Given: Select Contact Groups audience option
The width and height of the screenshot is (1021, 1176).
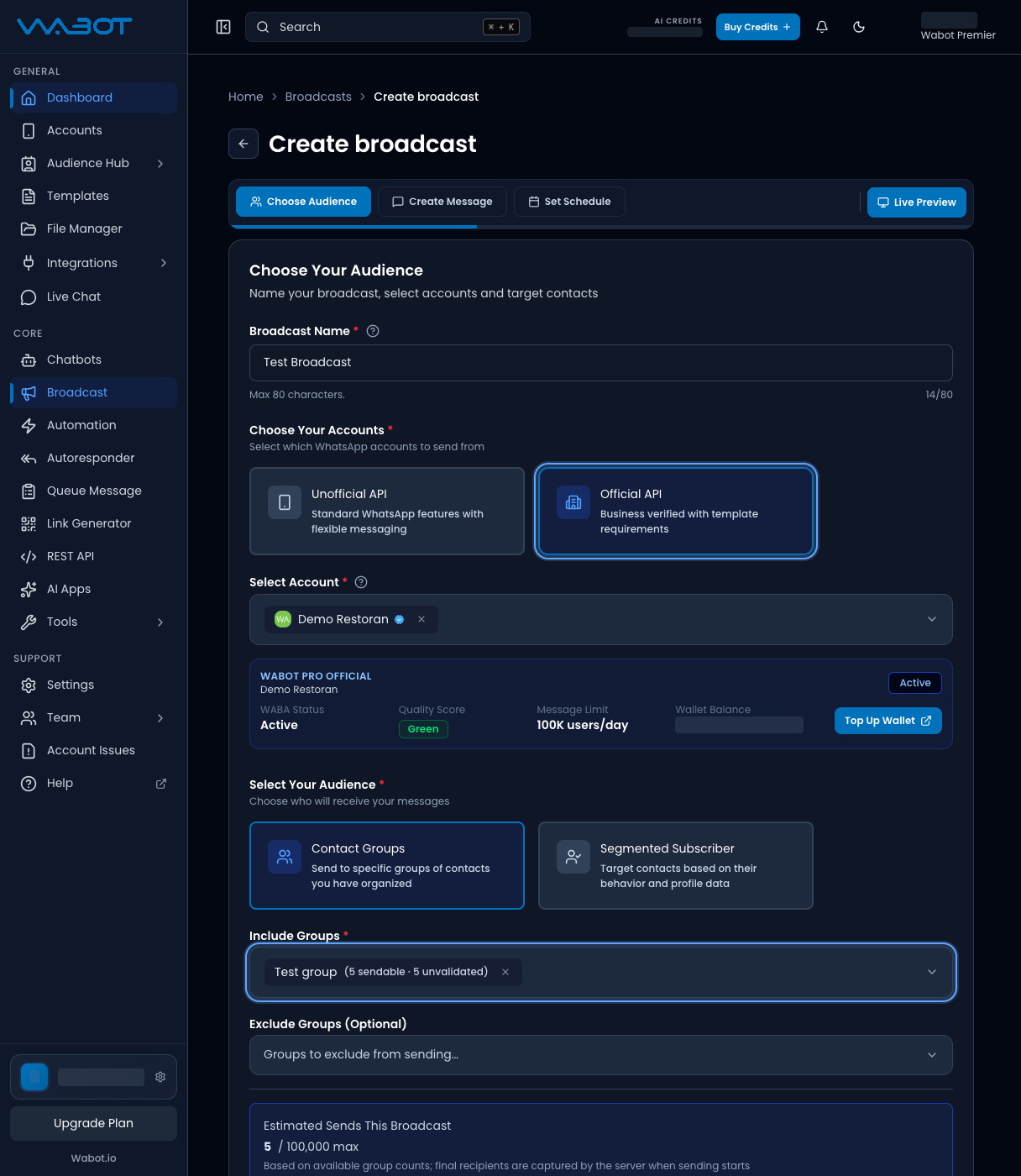Looking at the screenshot, I should tap(387, 865).
